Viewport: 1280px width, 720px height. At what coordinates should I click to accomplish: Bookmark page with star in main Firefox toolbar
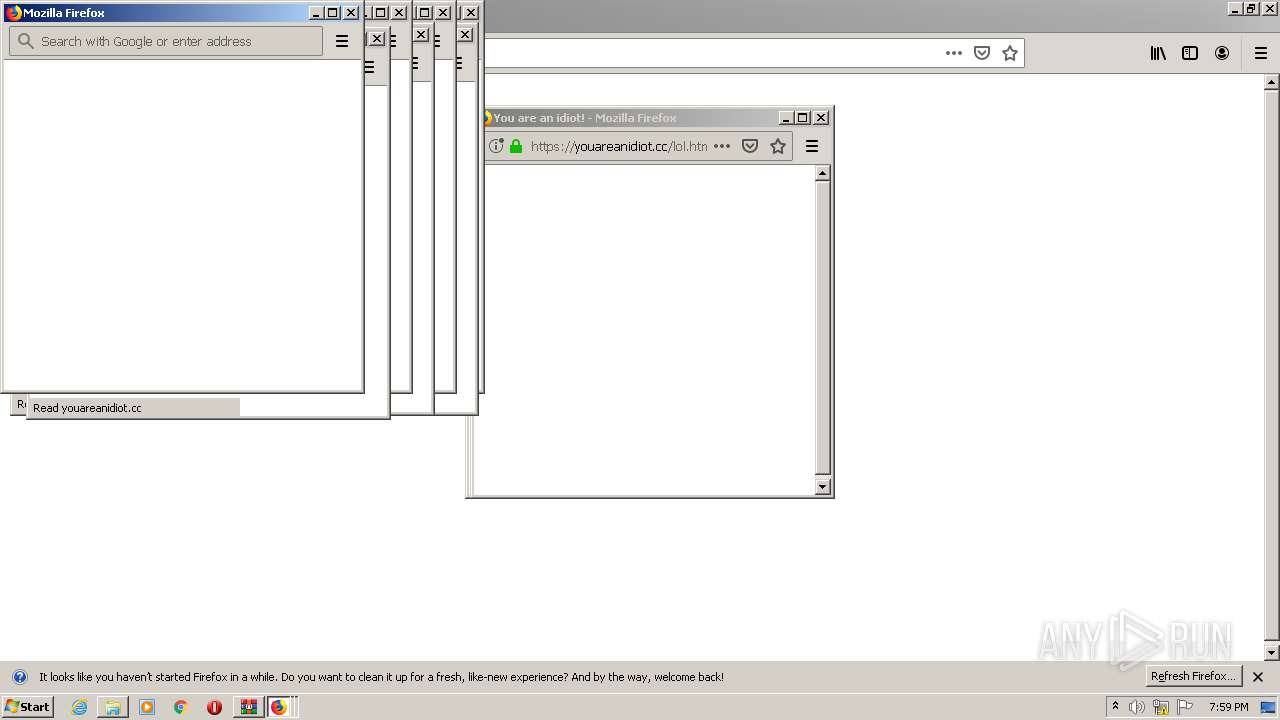click(1010, 53)
